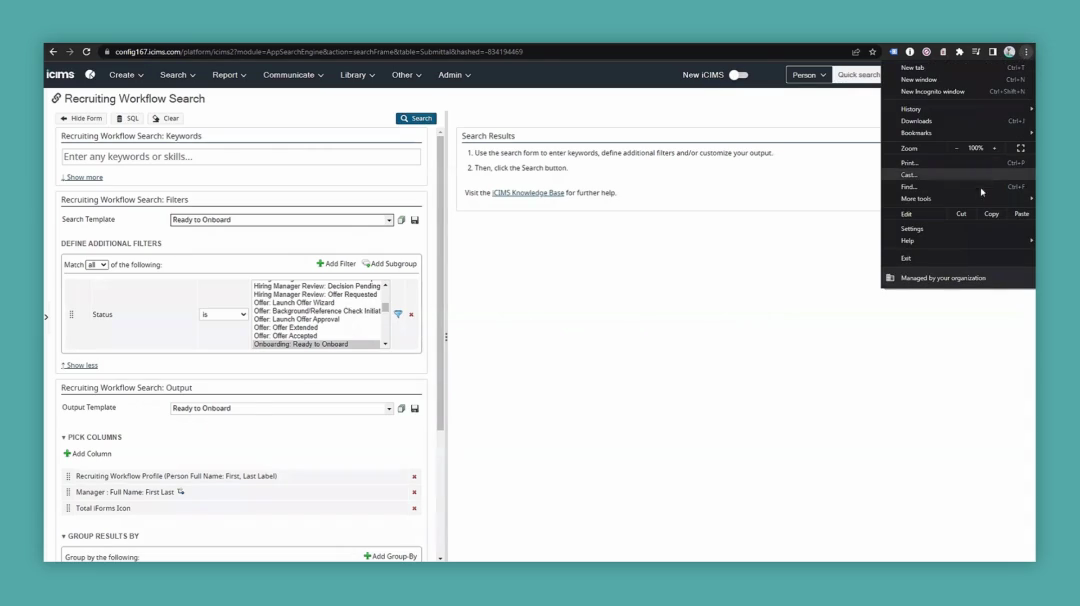Select Cast... in Chrome menu
The image size is (1080, 606).
click(958, 175)
